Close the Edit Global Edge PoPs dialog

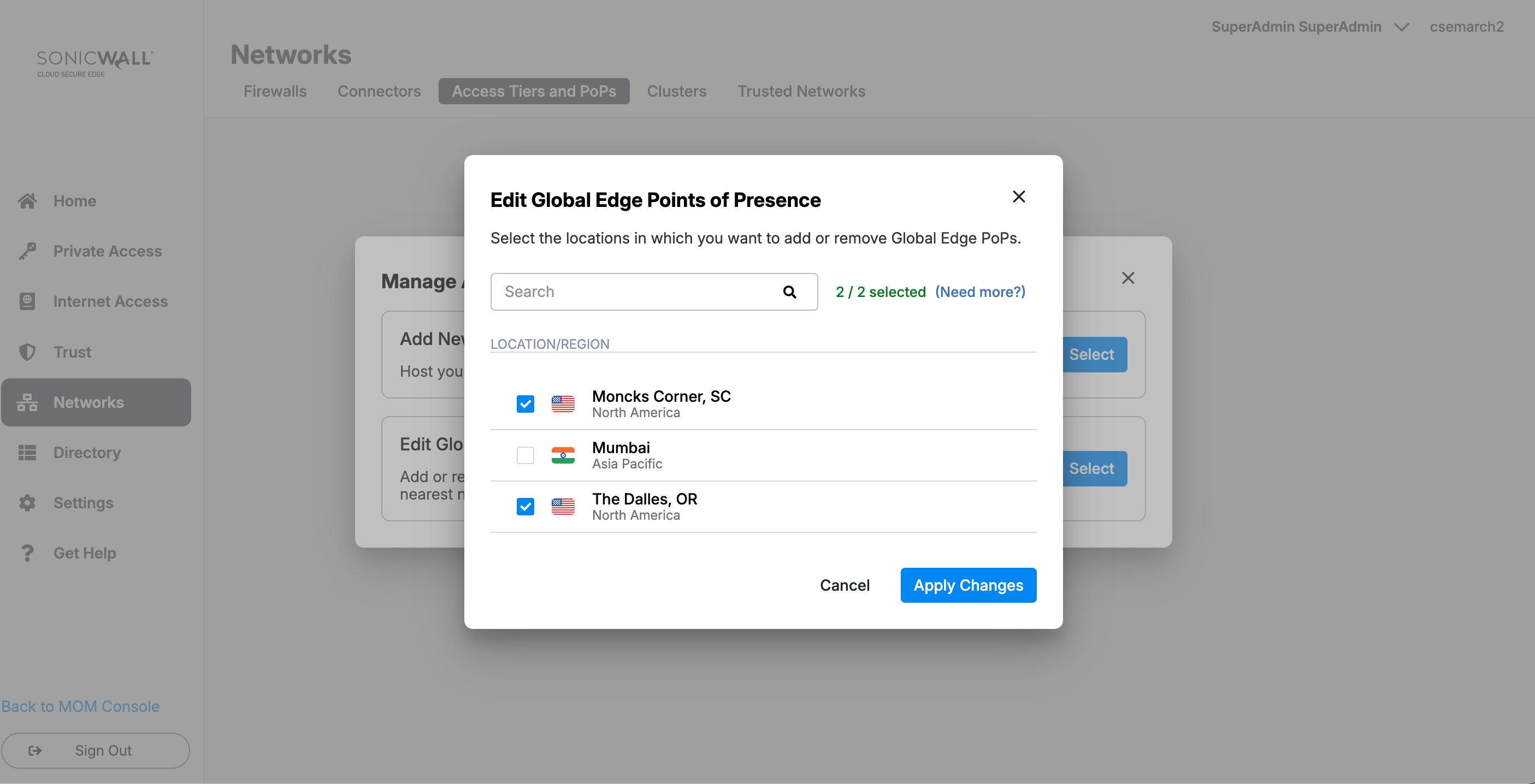click(x=1018, y=197)
